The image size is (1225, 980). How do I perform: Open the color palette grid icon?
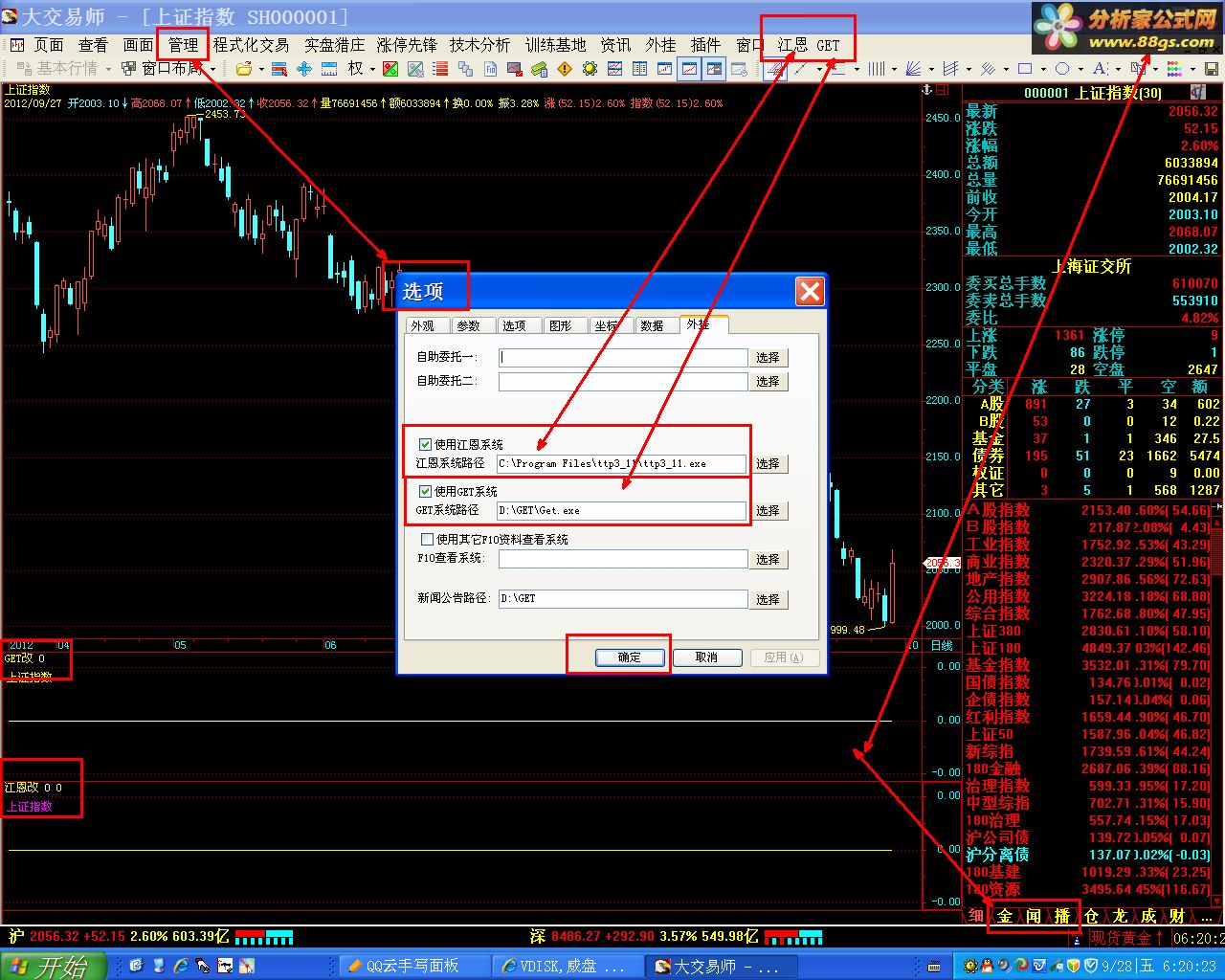(x=1173, y=69)
